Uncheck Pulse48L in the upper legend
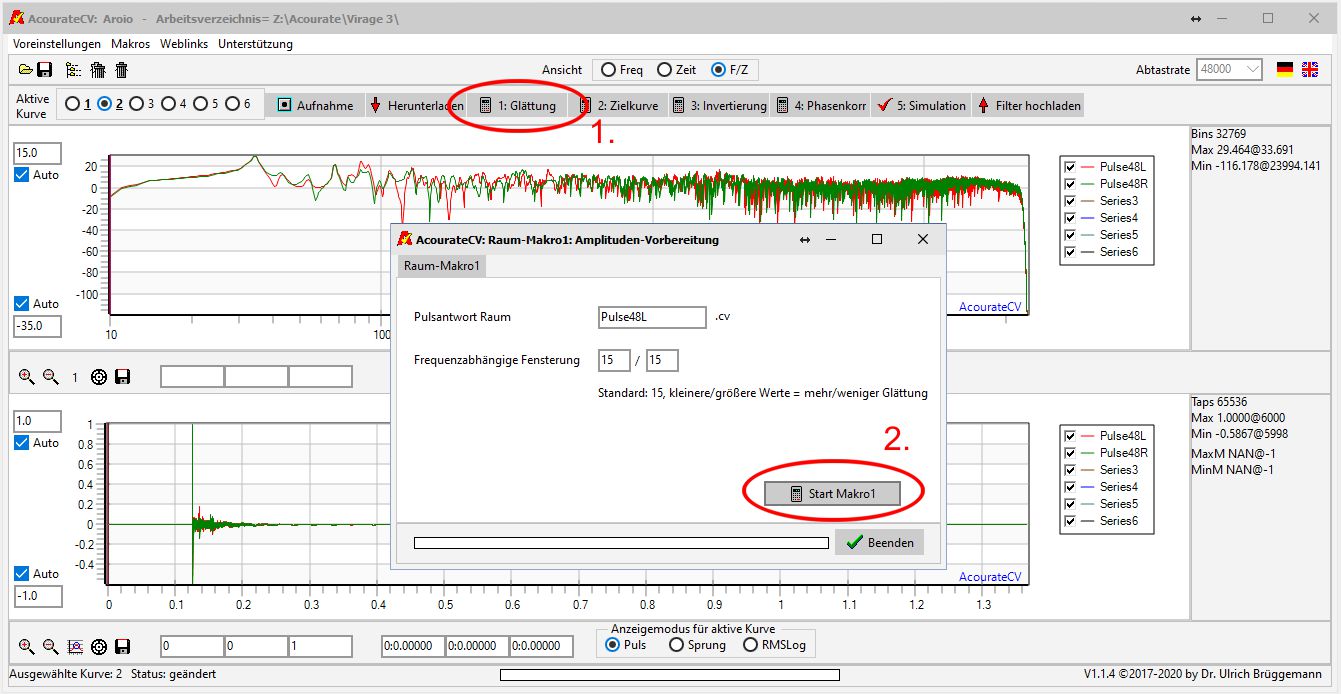This screenshot has height=694, width=1341. (1071, 167)
